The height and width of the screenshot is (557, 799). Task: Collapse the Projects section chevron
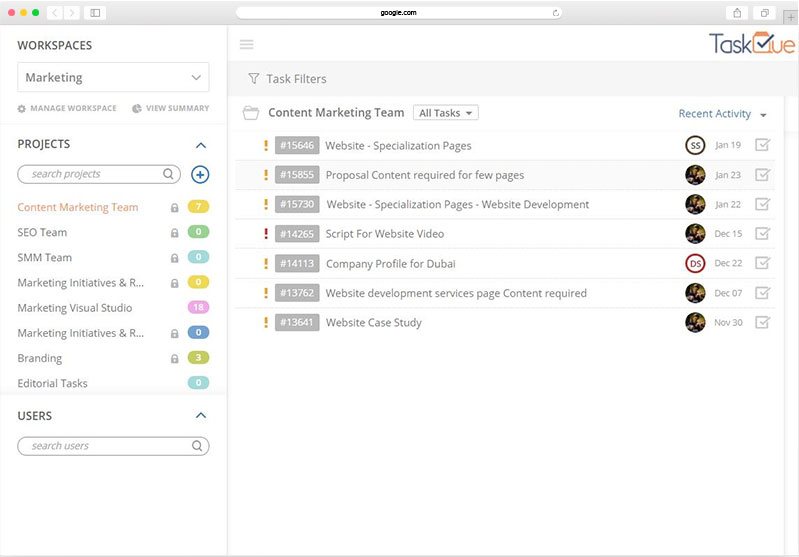point(201,145)
